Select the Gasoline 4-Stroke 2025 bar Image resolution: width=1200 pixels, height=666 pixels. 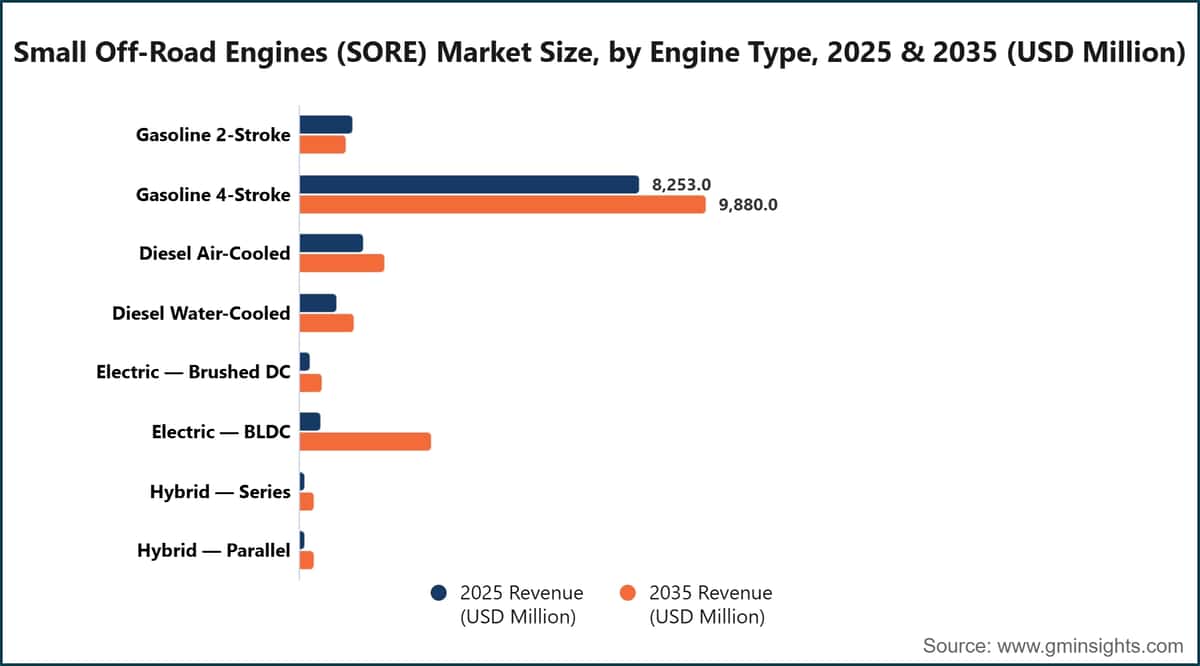tap(469, 184)
